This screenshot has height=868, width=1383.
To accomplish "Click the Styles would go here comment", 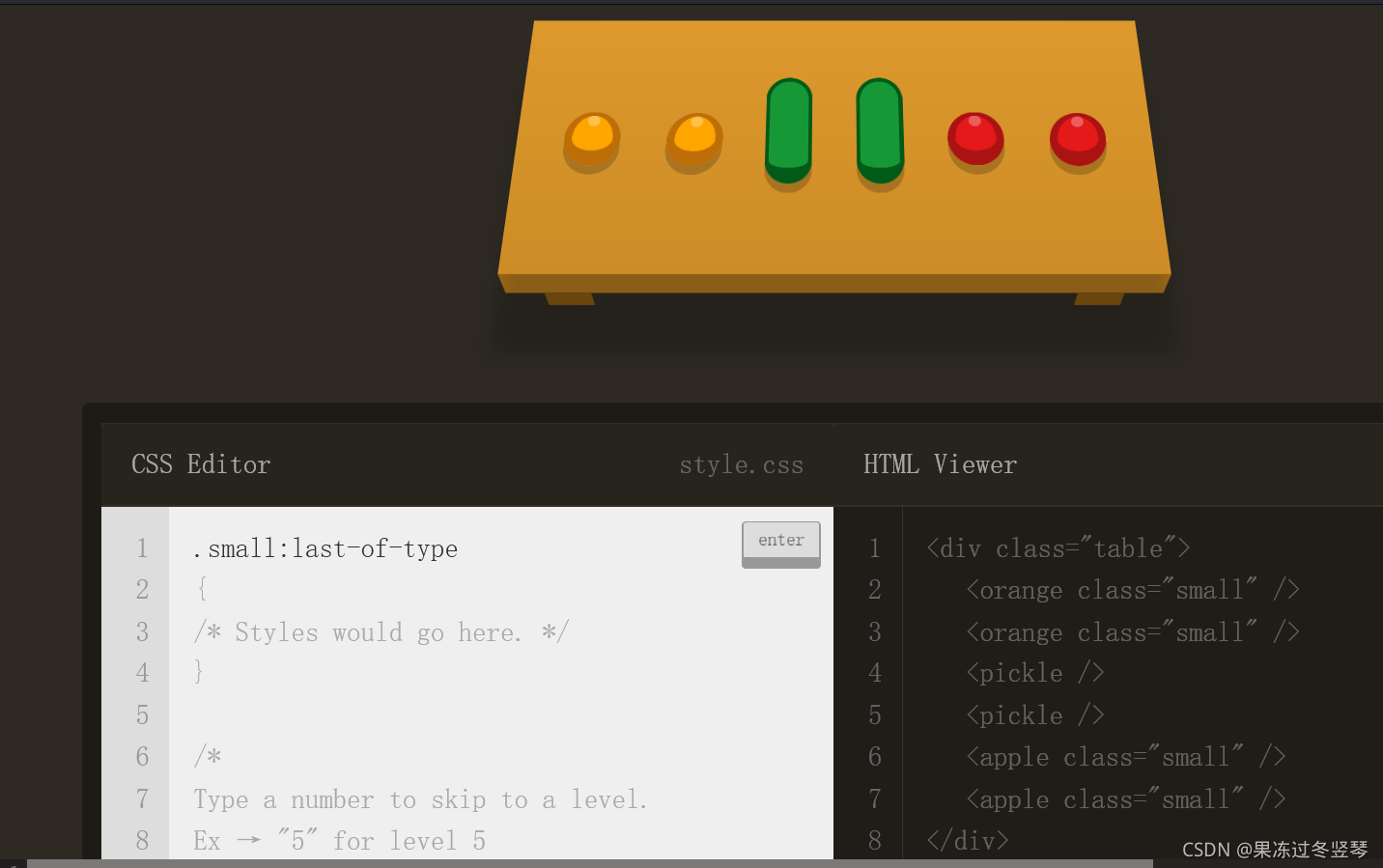I will [x=380, y=631].
